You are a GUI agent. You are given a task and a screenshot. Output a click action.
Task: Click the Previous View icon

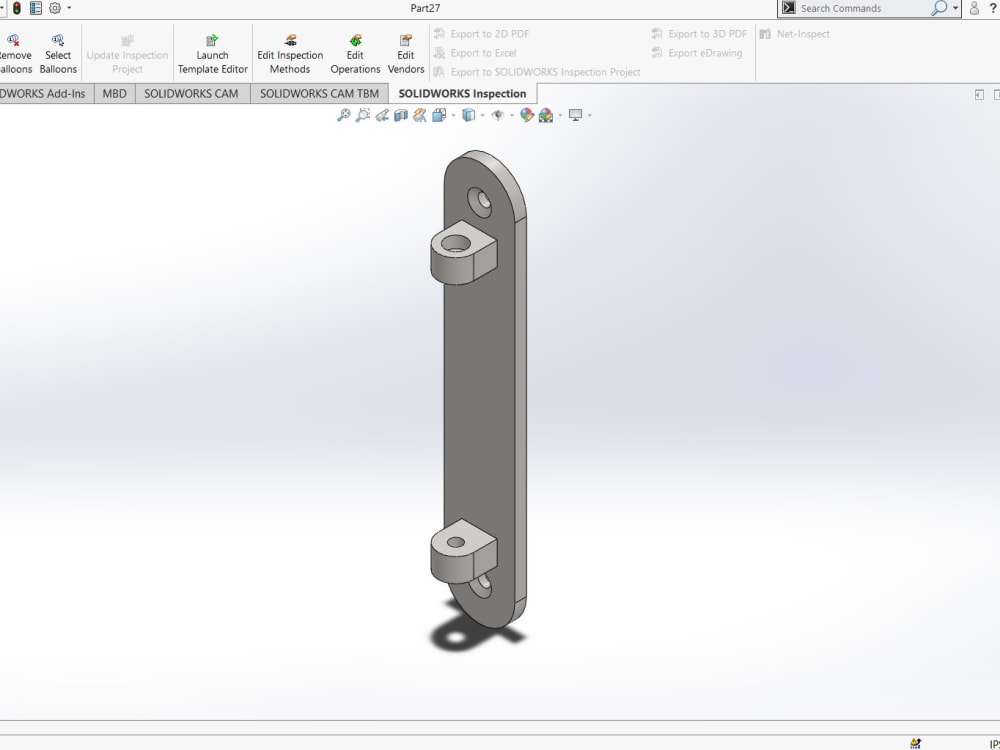[382, 114]
